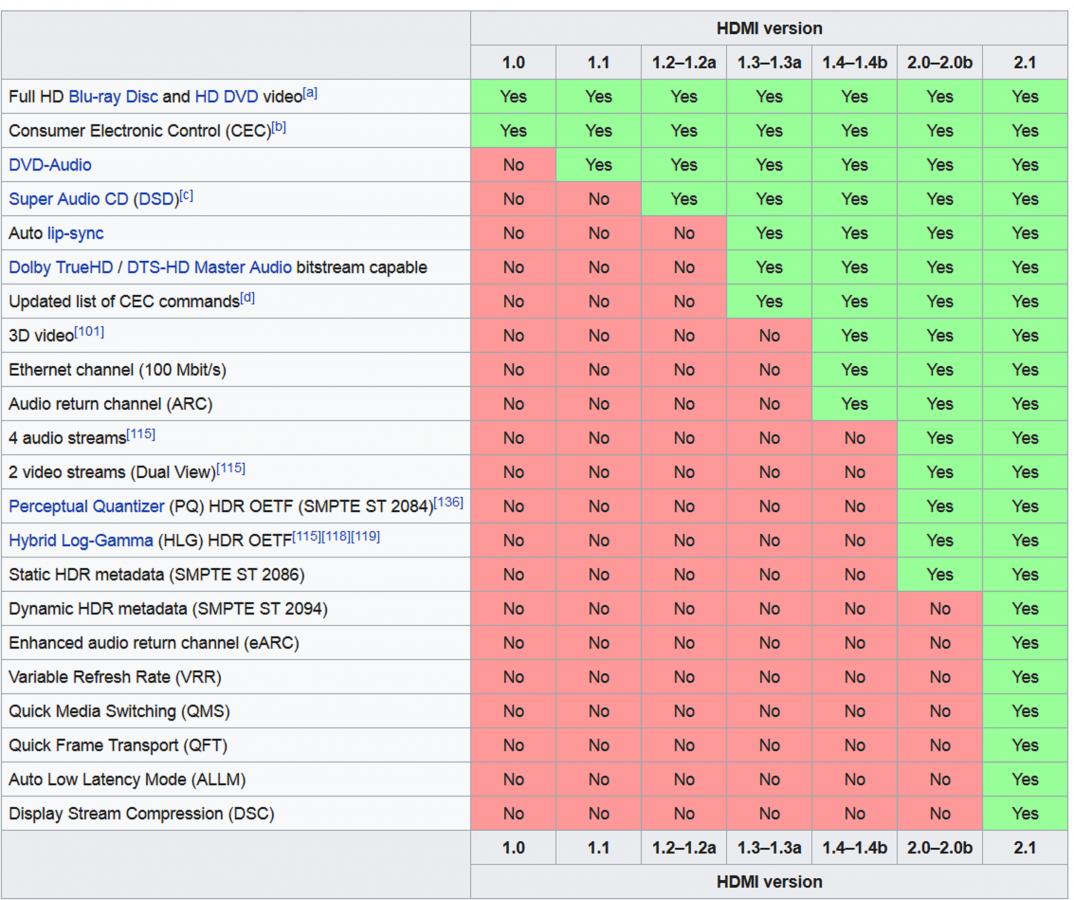Image resolution: width=1074 pixels, height=900 pixels.
Task: Click 'Yes' for DVD-Audio under 1.1
Action: click(x=599, y=165)
